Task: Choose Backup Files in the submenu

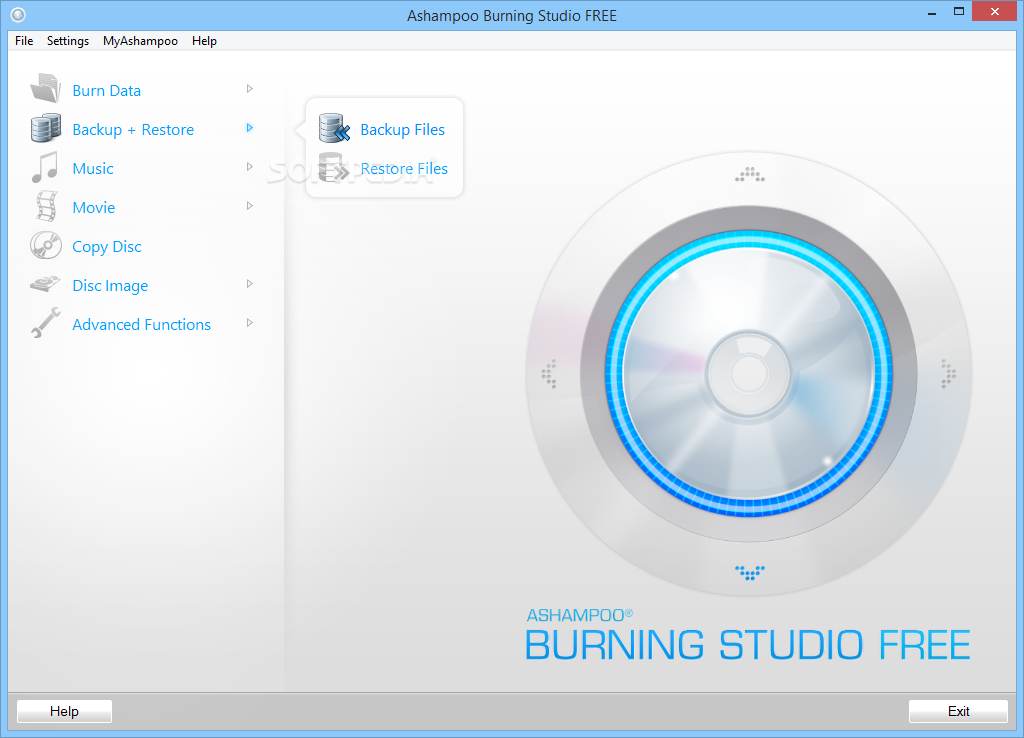Action: [402, 130]
